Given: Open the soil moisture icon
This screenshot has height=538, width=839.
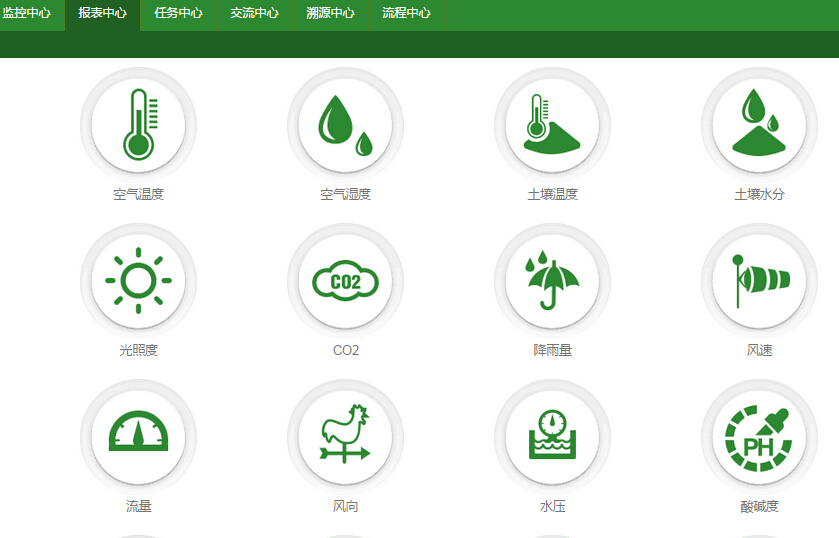Looking at the screenshot, I should pyautogui.click(x=759, y=125).
